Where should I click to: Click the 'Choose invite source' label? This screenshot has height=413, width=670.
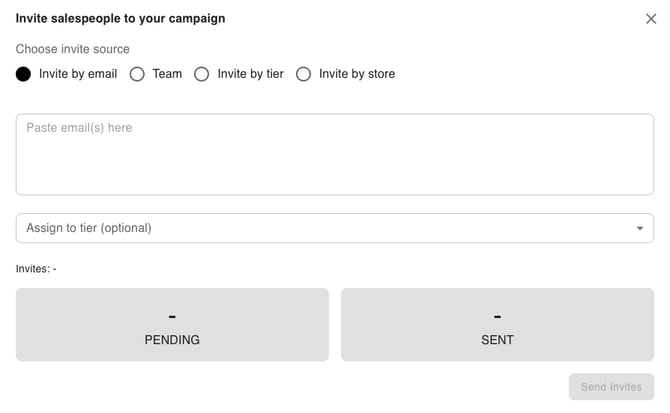(73, 49)
